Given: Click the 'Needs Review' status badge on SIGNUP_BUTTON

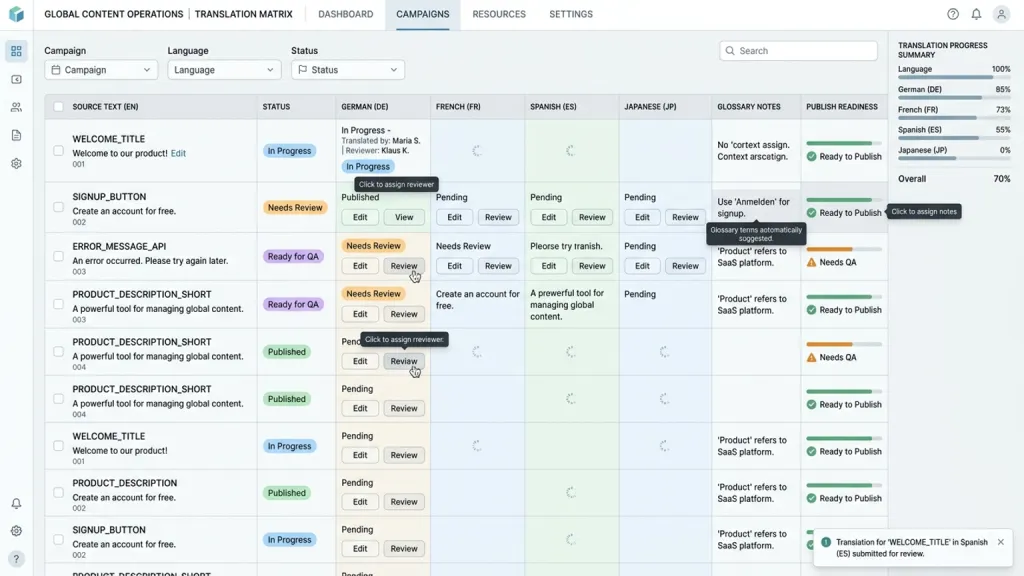Looking at the screenshot, I should (x=295, y=208).
